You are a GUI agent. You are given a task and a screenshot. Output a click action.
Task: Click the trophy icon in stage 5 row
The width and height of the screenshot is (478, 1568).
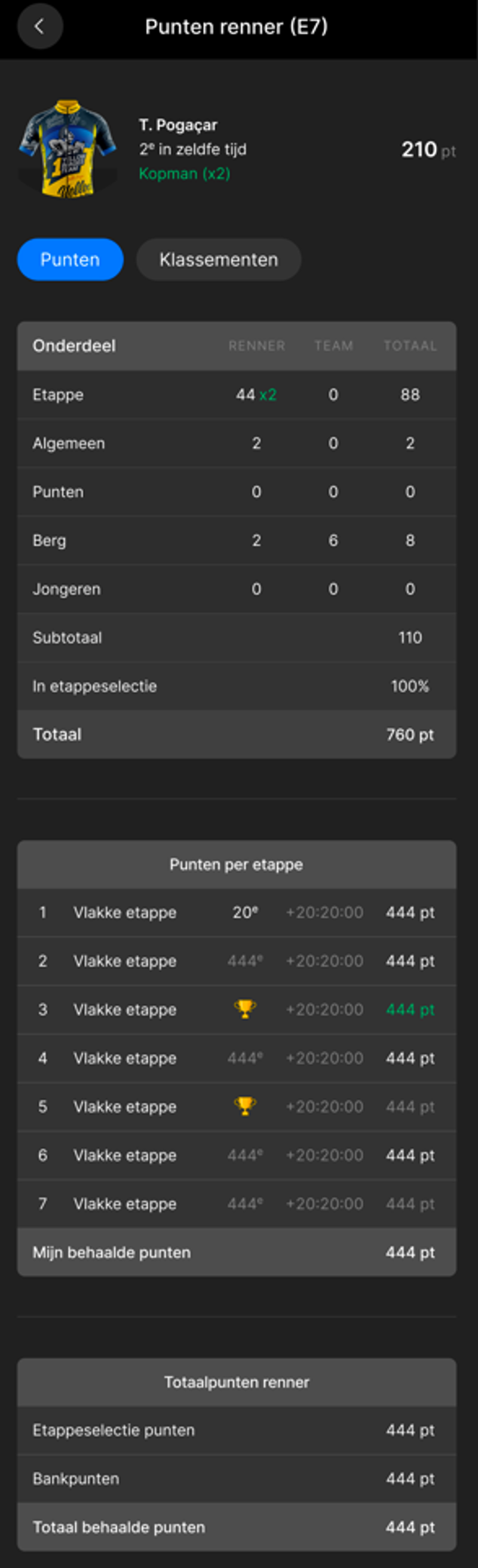coord(245,1106)
